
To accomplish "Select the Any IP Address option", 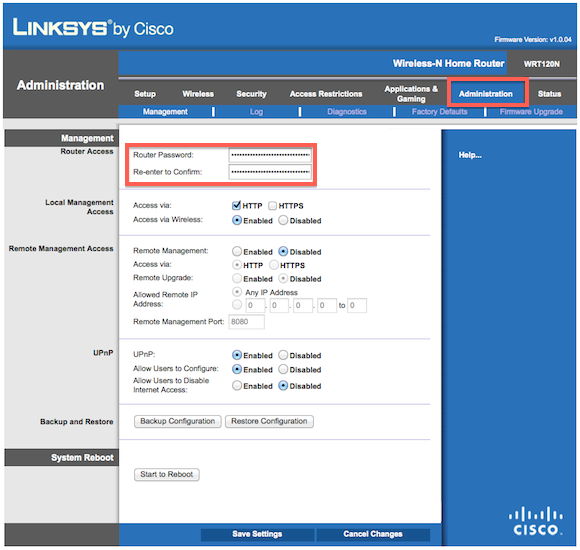I will (x=237, y=292).
